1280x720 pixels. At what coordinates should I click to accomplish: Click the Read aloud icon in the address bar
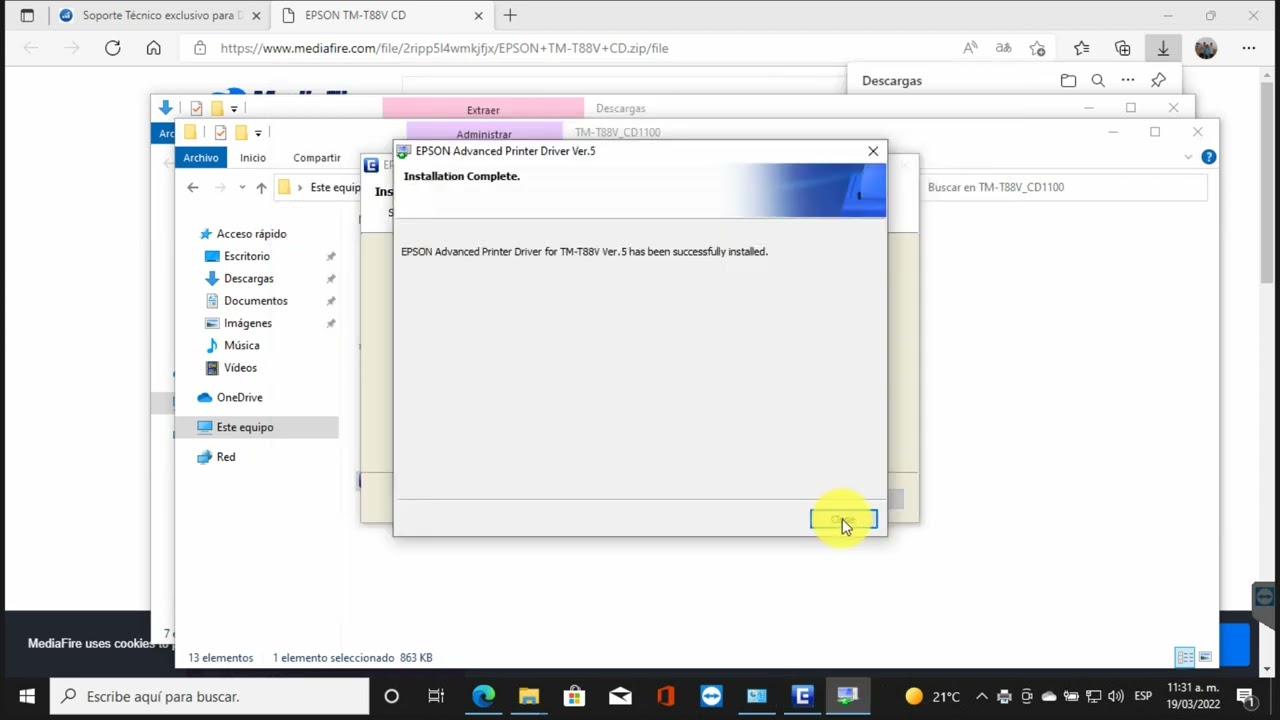[970, 48]
